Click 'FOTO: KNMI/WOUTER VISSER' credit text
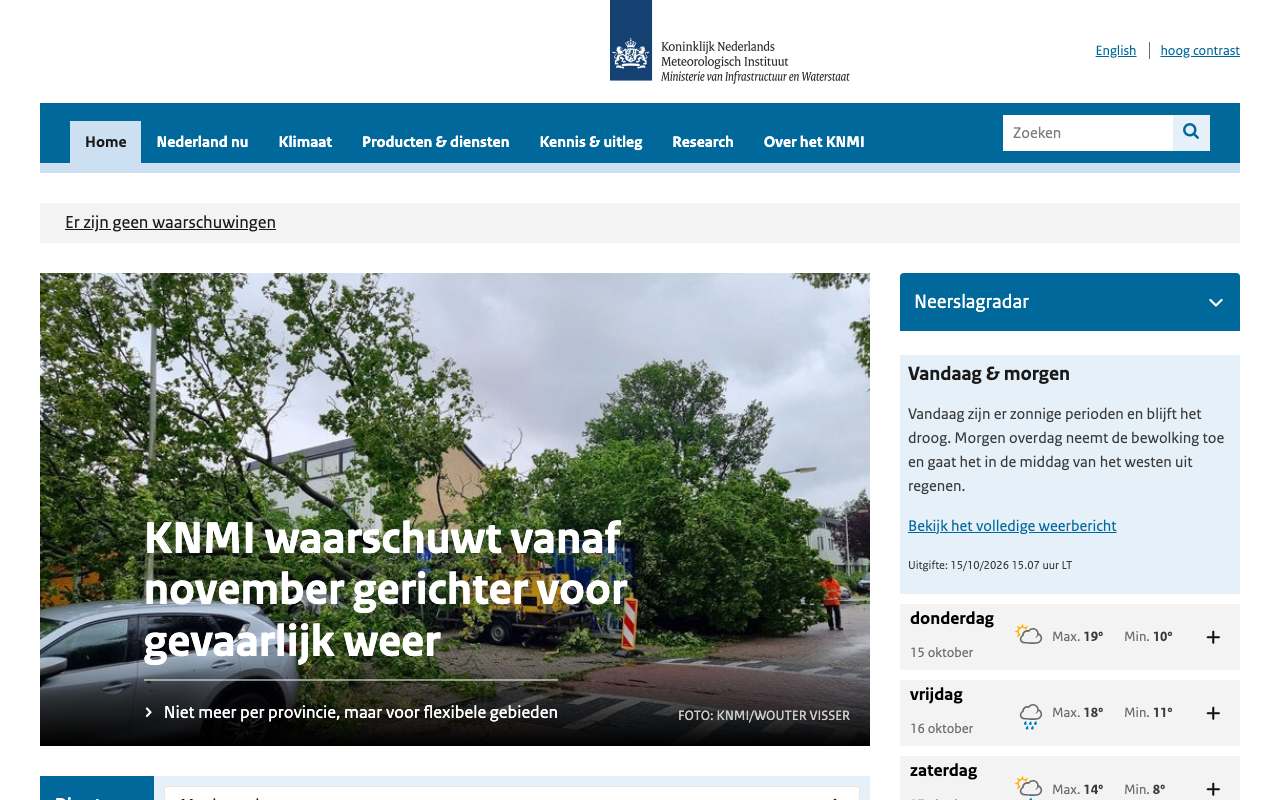Screen dimensions: 1280x800 (764, 716)
